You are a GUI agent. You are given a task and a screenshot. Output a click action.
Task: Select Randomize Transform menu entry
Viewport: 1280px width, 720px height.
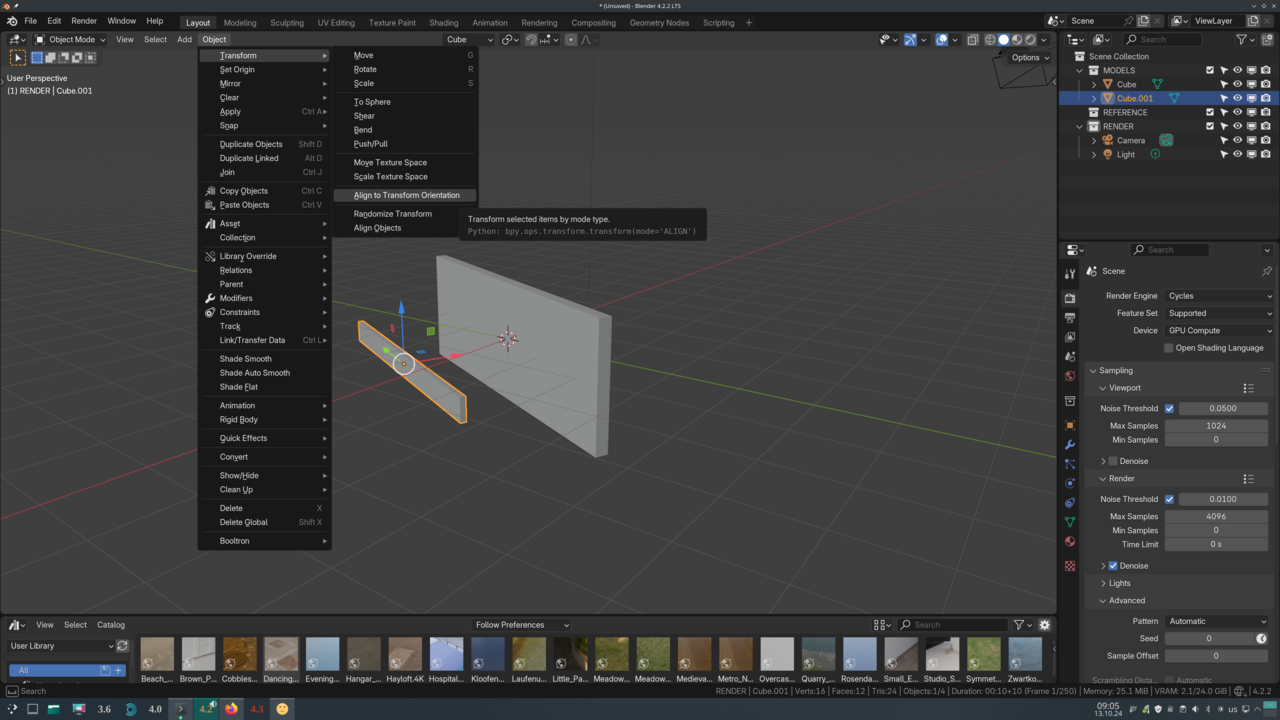pos(405,214)
